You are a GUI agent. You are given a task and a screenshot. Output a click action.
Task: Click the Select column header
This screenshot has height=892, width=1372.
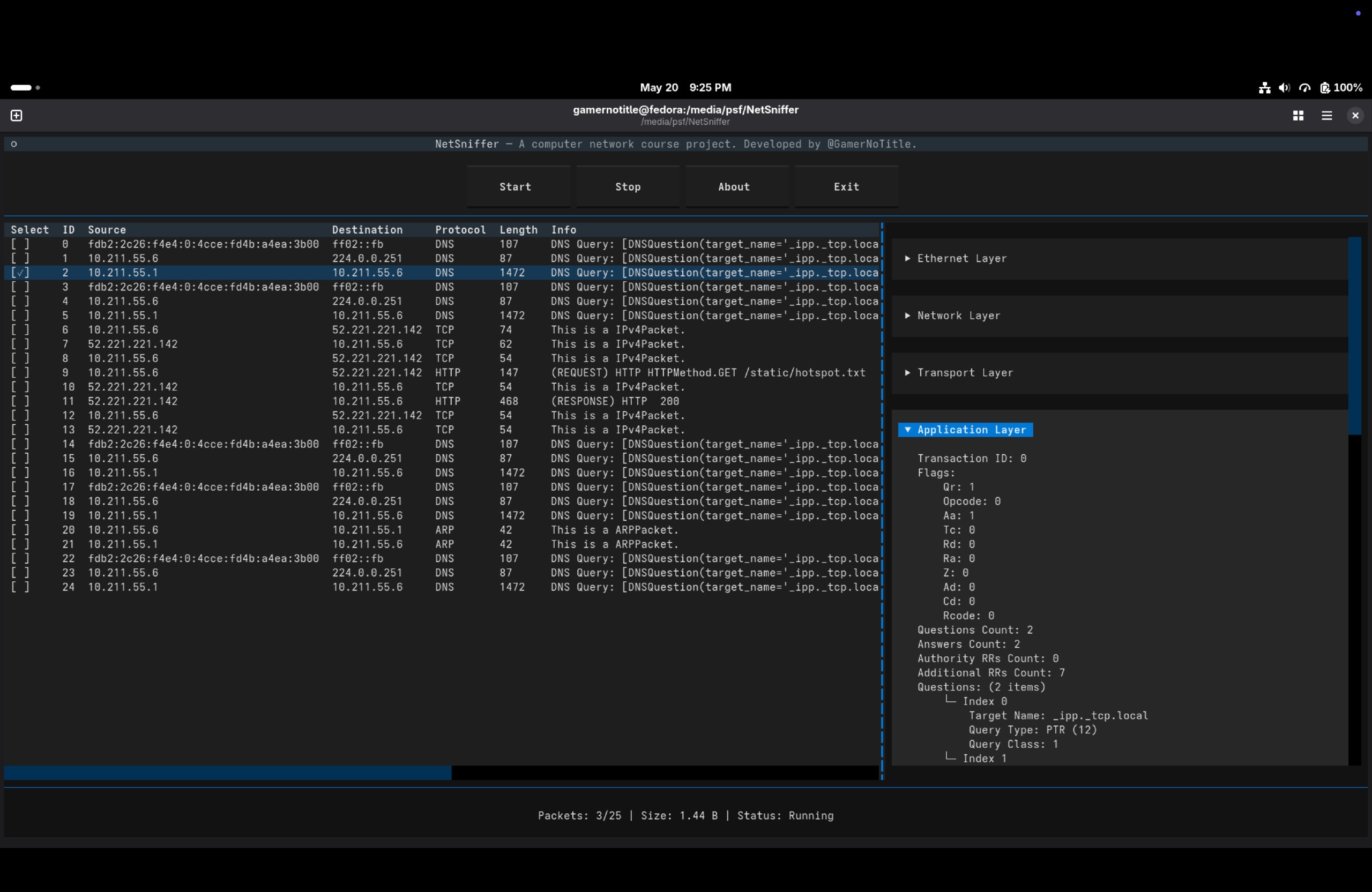click(30, 230)
